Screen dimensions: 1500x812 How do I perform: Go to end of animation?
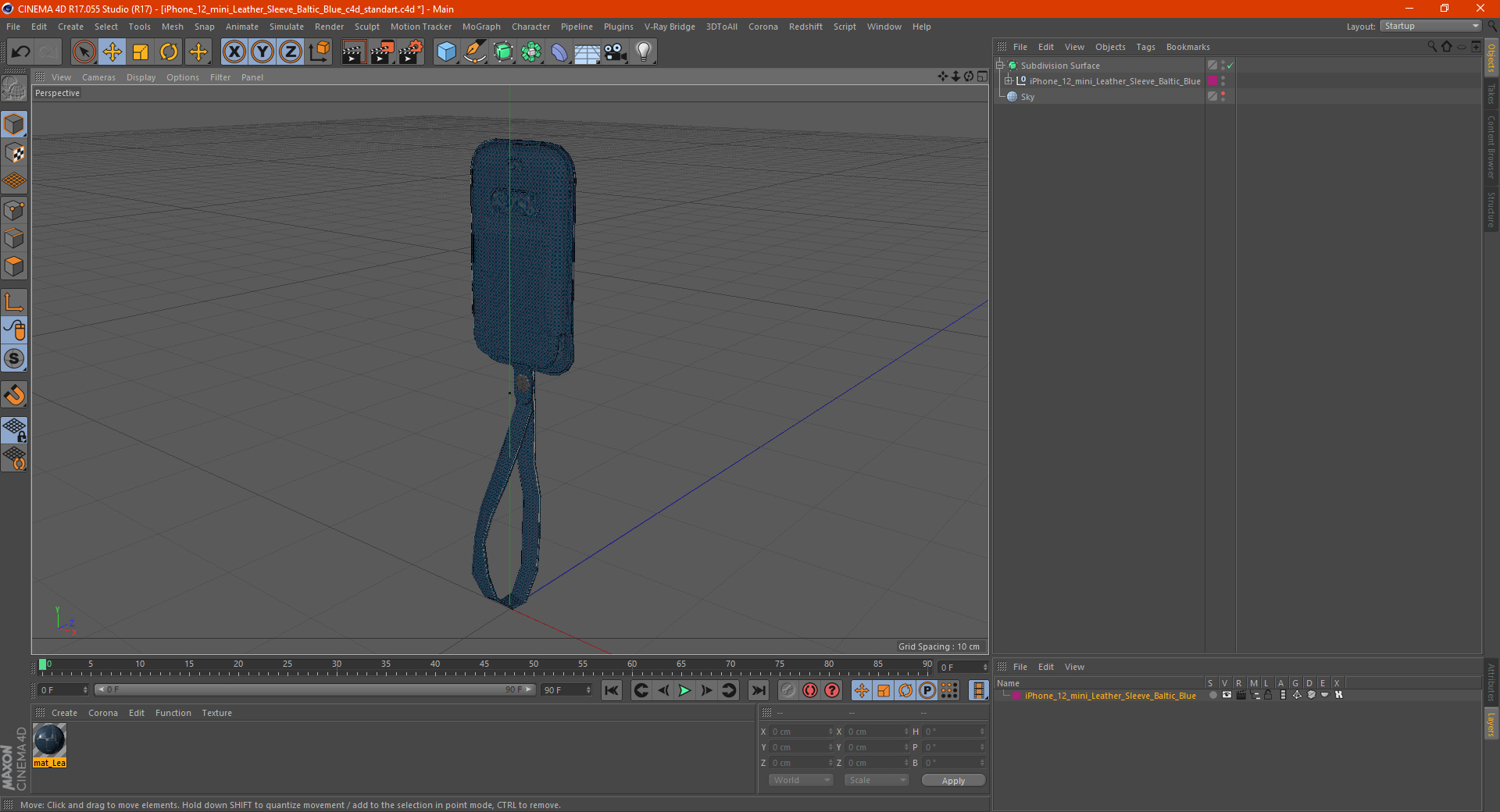758,690
